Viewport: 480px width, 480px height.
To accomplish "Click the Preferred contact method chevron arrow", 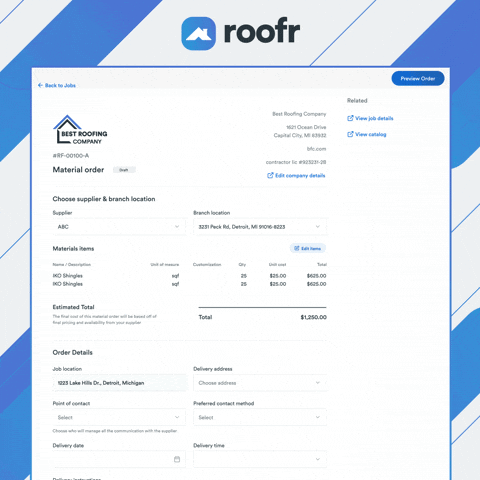I will tap(318, 417).
